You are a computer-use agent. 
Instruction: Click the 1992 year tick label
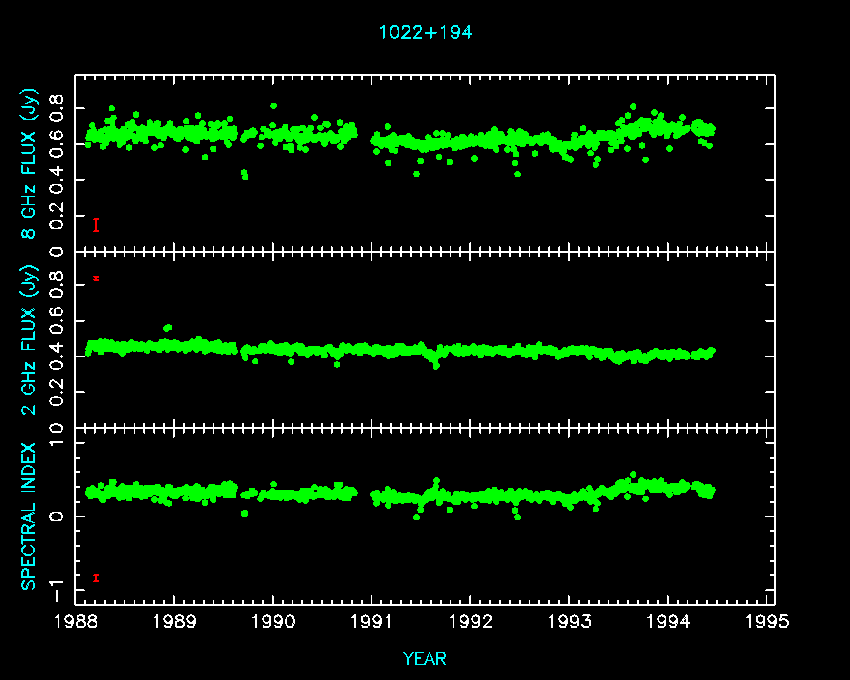(471, 622)
